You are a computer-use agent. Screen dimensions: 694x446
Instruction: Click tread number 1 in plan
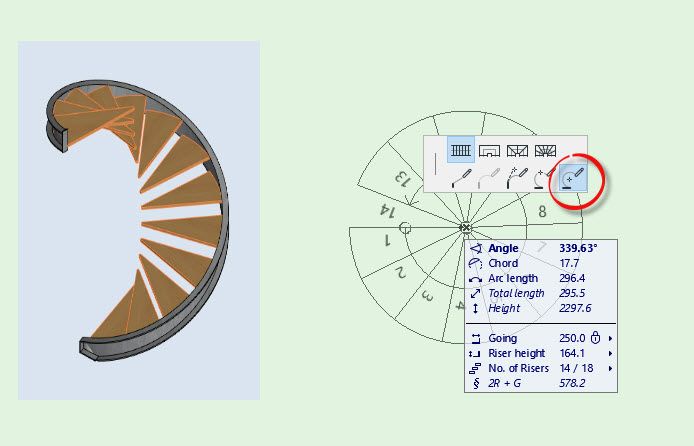[387, 241]
